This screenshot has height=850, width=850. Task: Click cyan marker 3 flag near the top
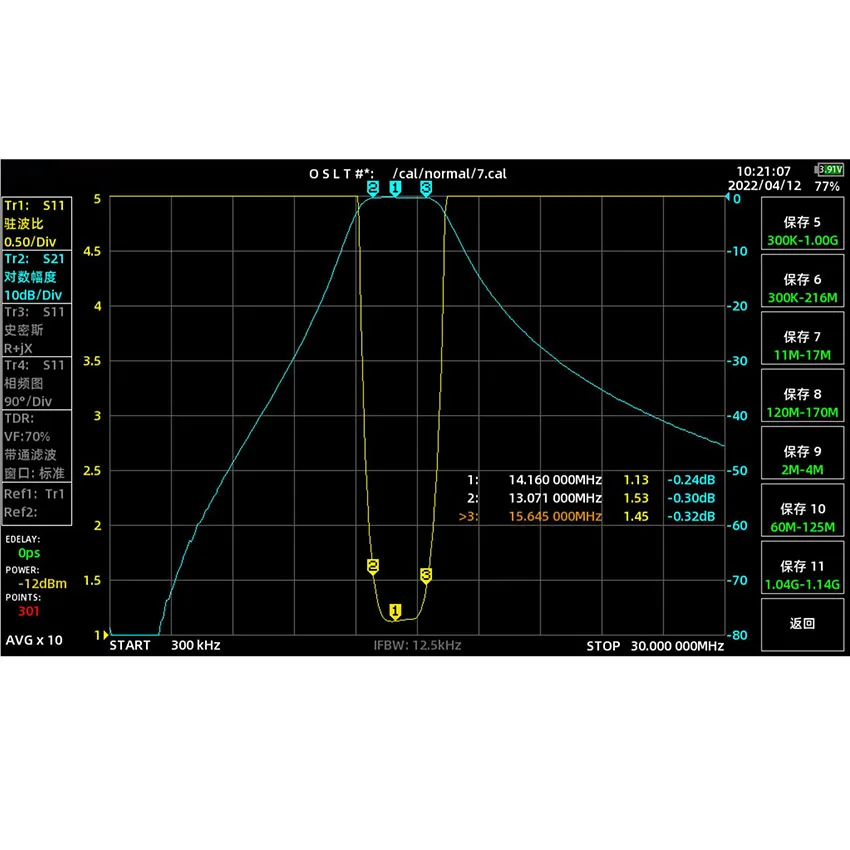426,188
